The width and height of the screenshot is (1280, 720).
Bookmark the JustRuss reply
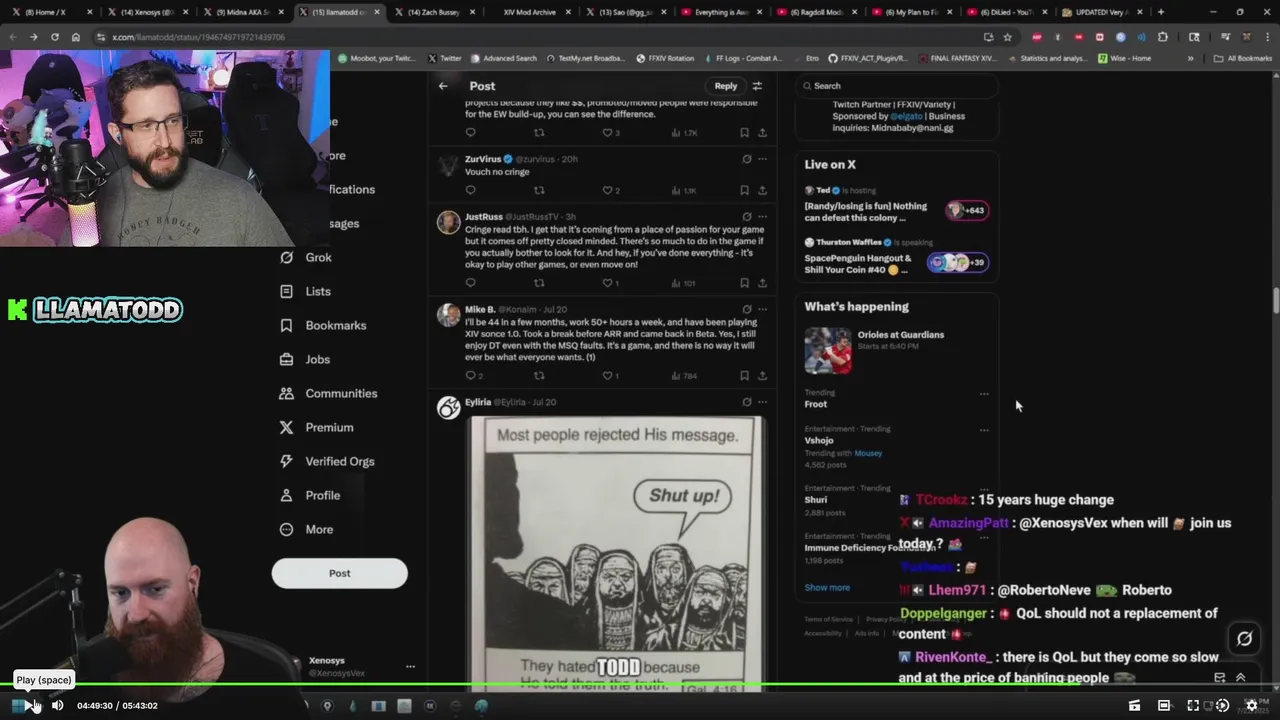744,283
